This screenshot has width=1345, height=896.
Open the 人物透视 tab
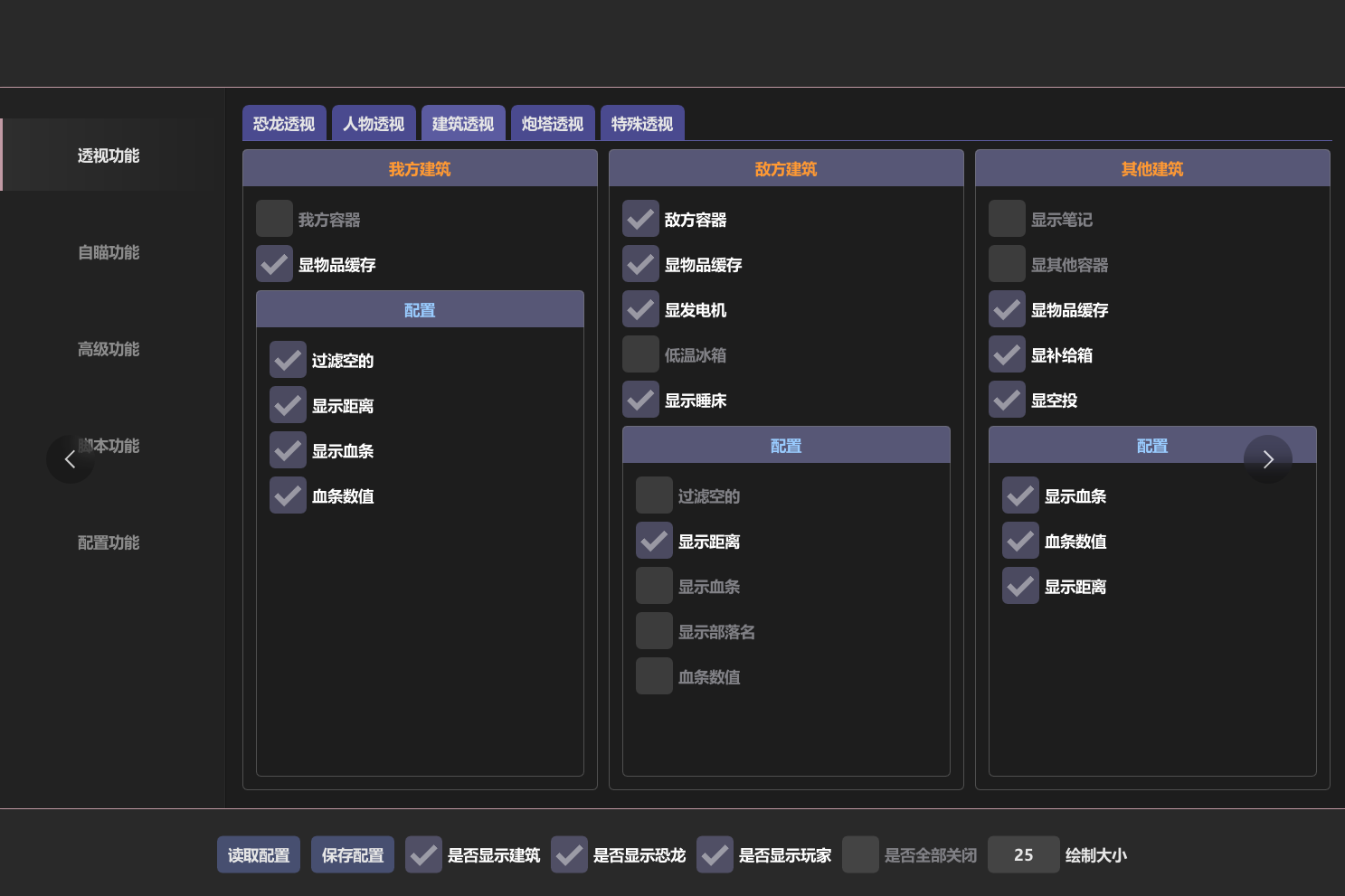tap(374, 124)
